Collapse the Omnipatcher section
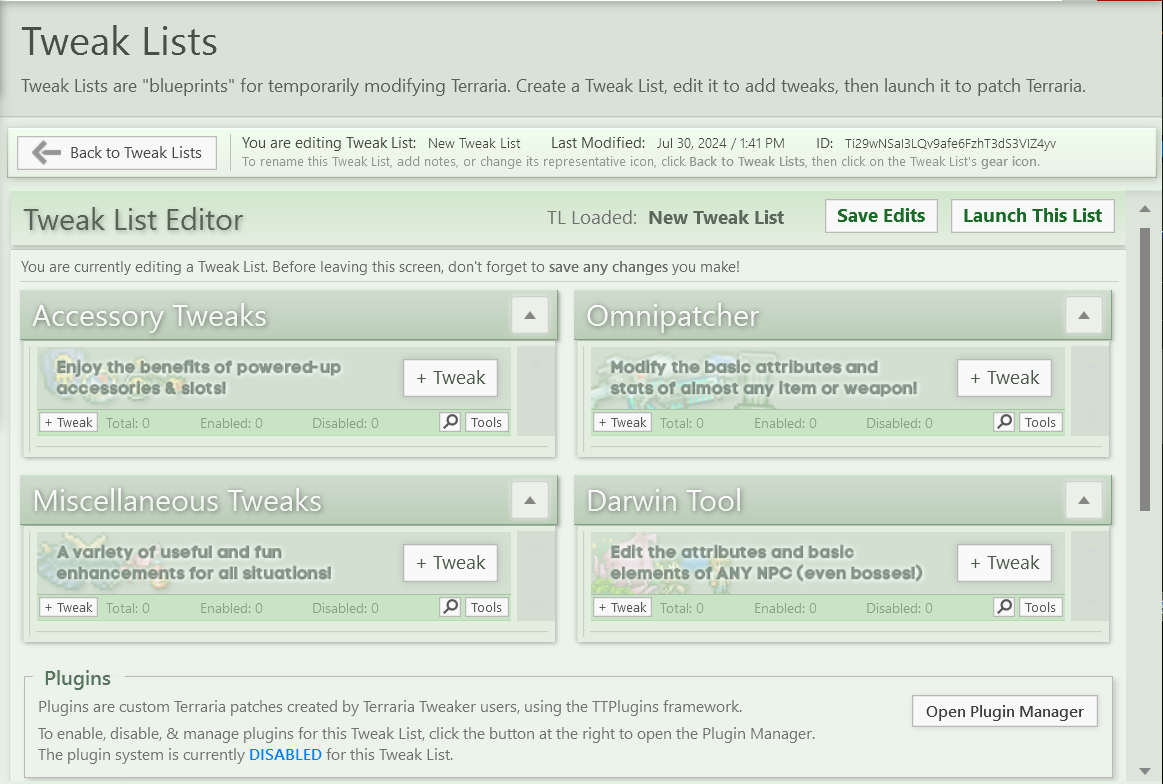 (x=1083, y=316)
